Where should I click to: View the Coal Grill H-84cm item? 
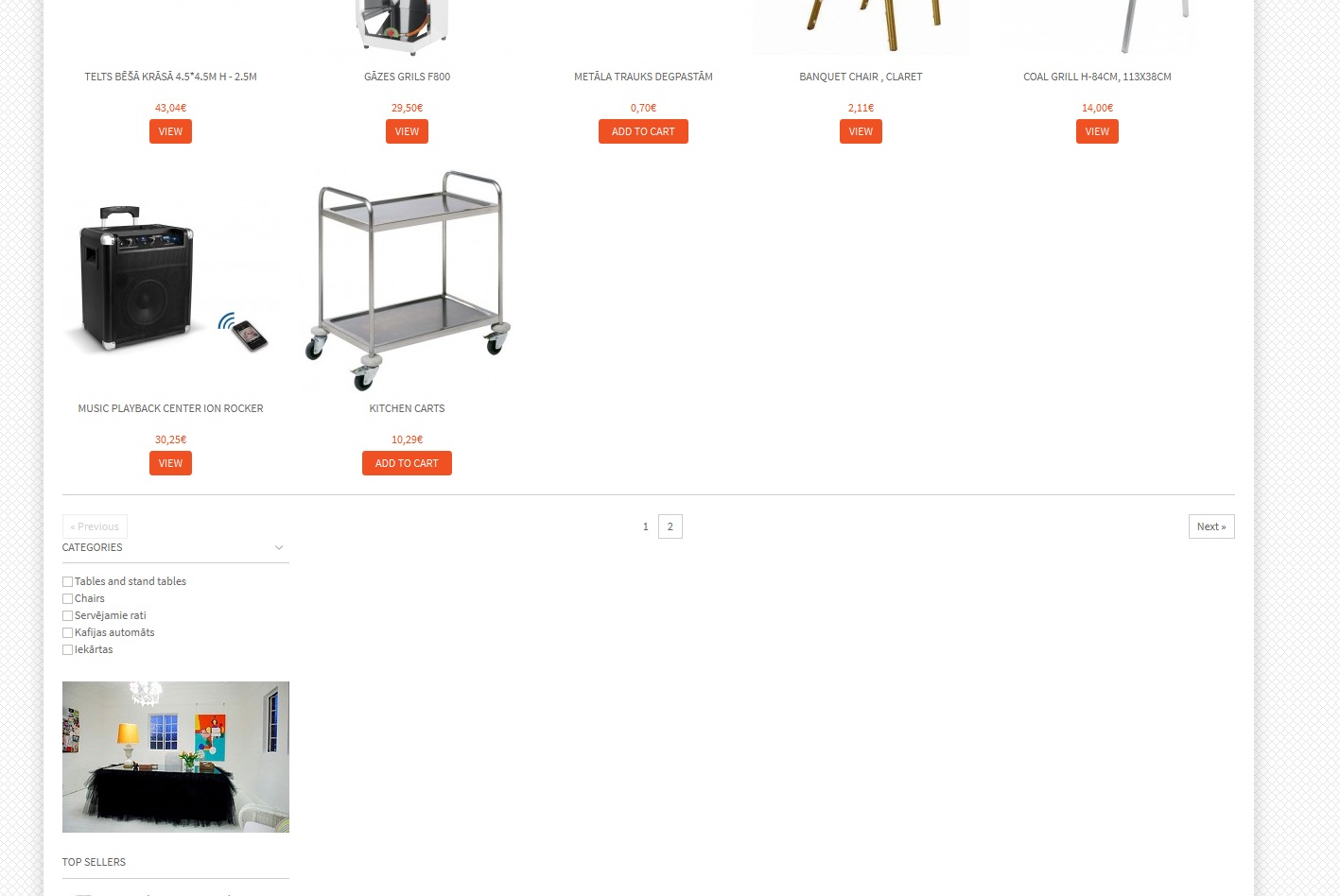1097,131
